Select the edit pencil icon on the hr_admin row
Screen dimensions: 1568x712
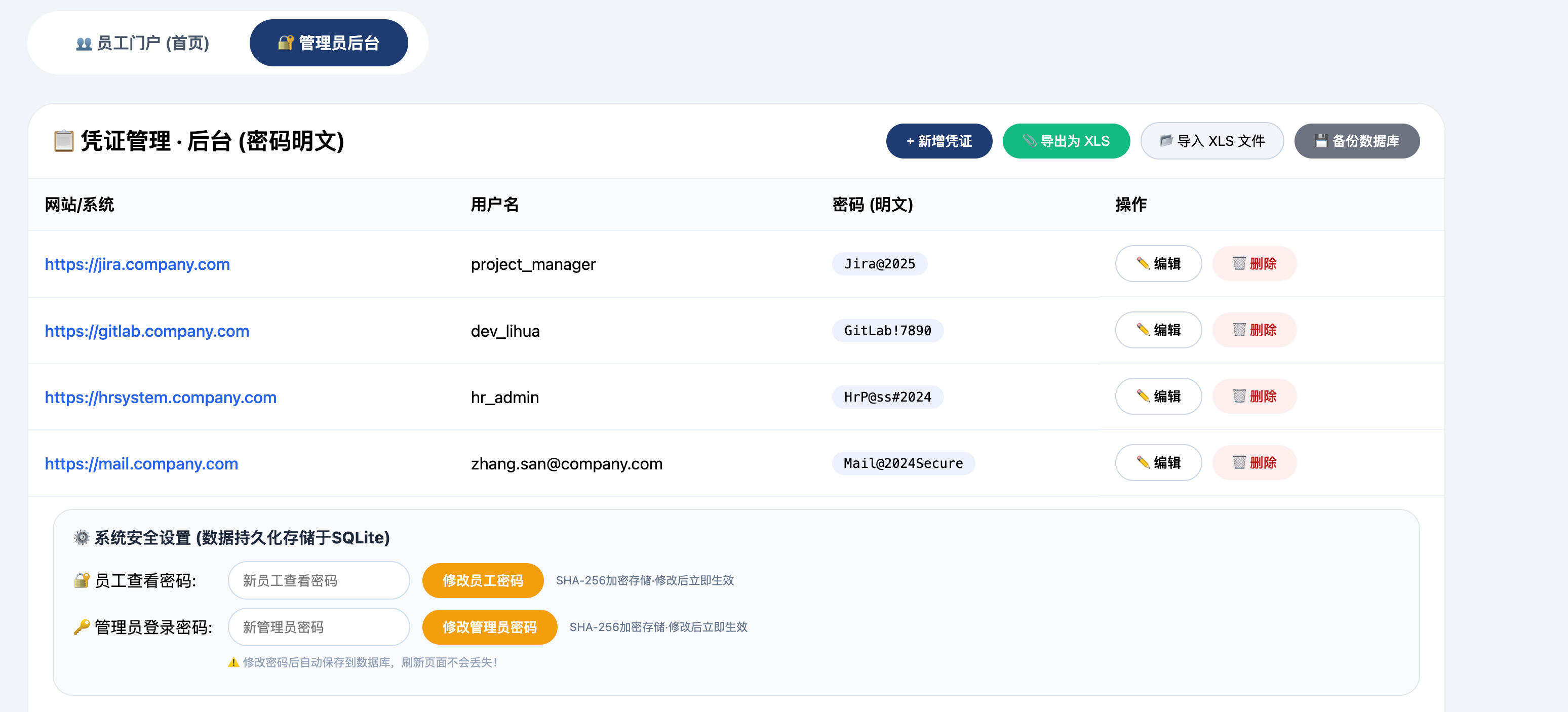(x=1141, y=396)
